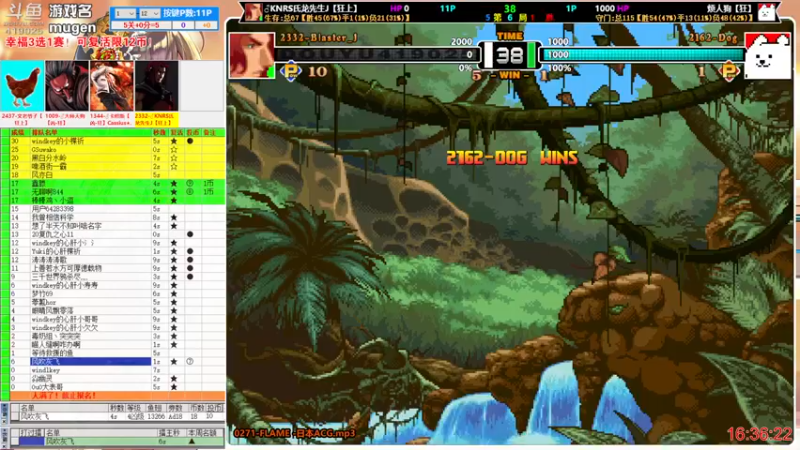Click the 秒数 column header in queue table
The image size is (800, 450).
(160, 132)
